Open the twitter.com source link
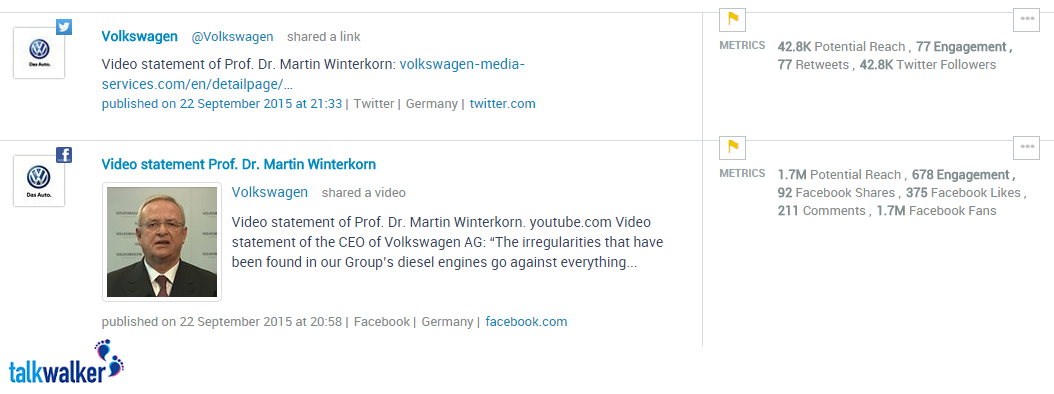Image resolution: width=1054 pixels, height=394 pixels. tap(503, 104)
